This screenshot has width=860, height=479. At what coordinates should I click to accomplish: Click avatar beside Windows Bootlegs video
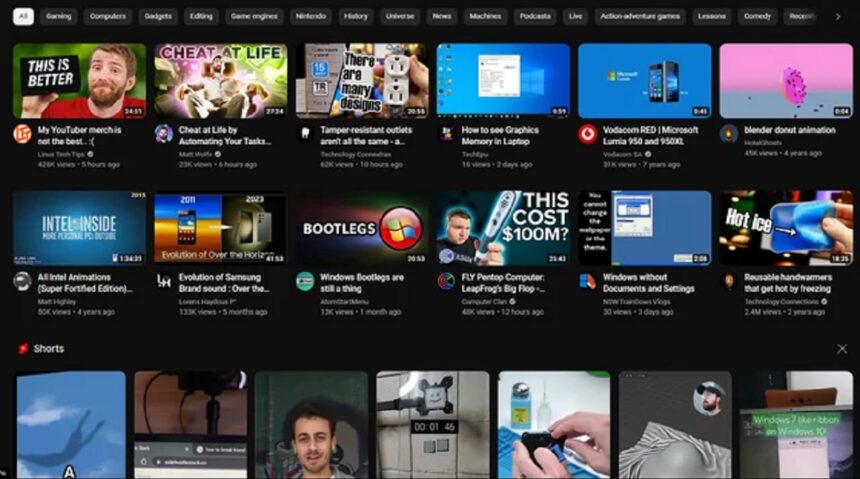tap(305, 281)
